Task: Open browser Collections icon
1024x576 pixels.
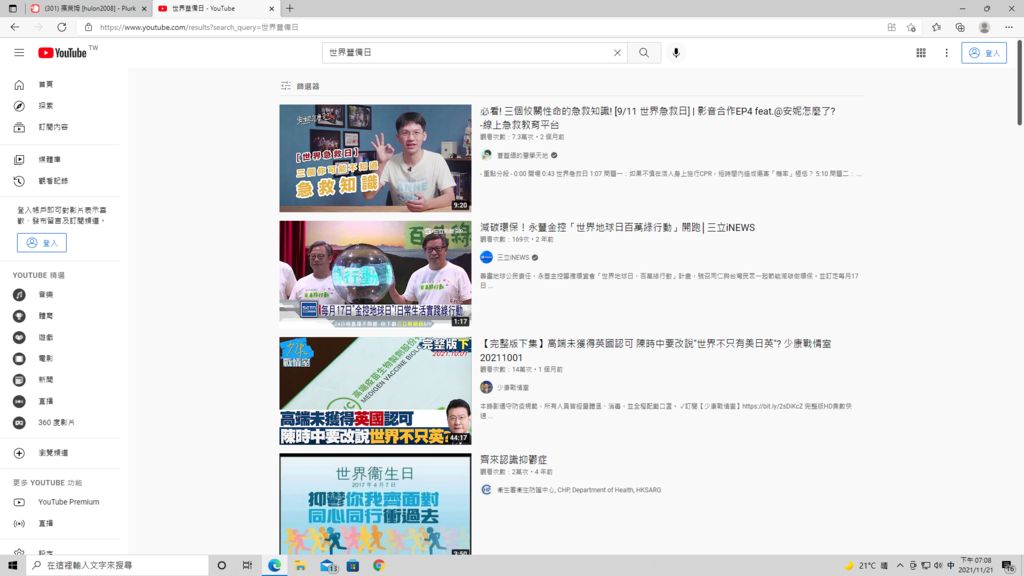Action: [x=960, y=27]
